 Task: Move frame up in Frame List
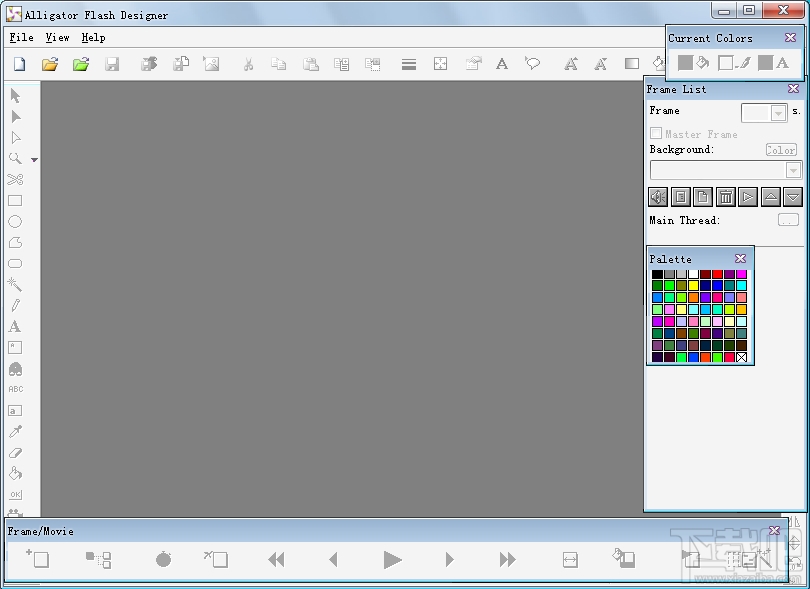pos(770,197)
